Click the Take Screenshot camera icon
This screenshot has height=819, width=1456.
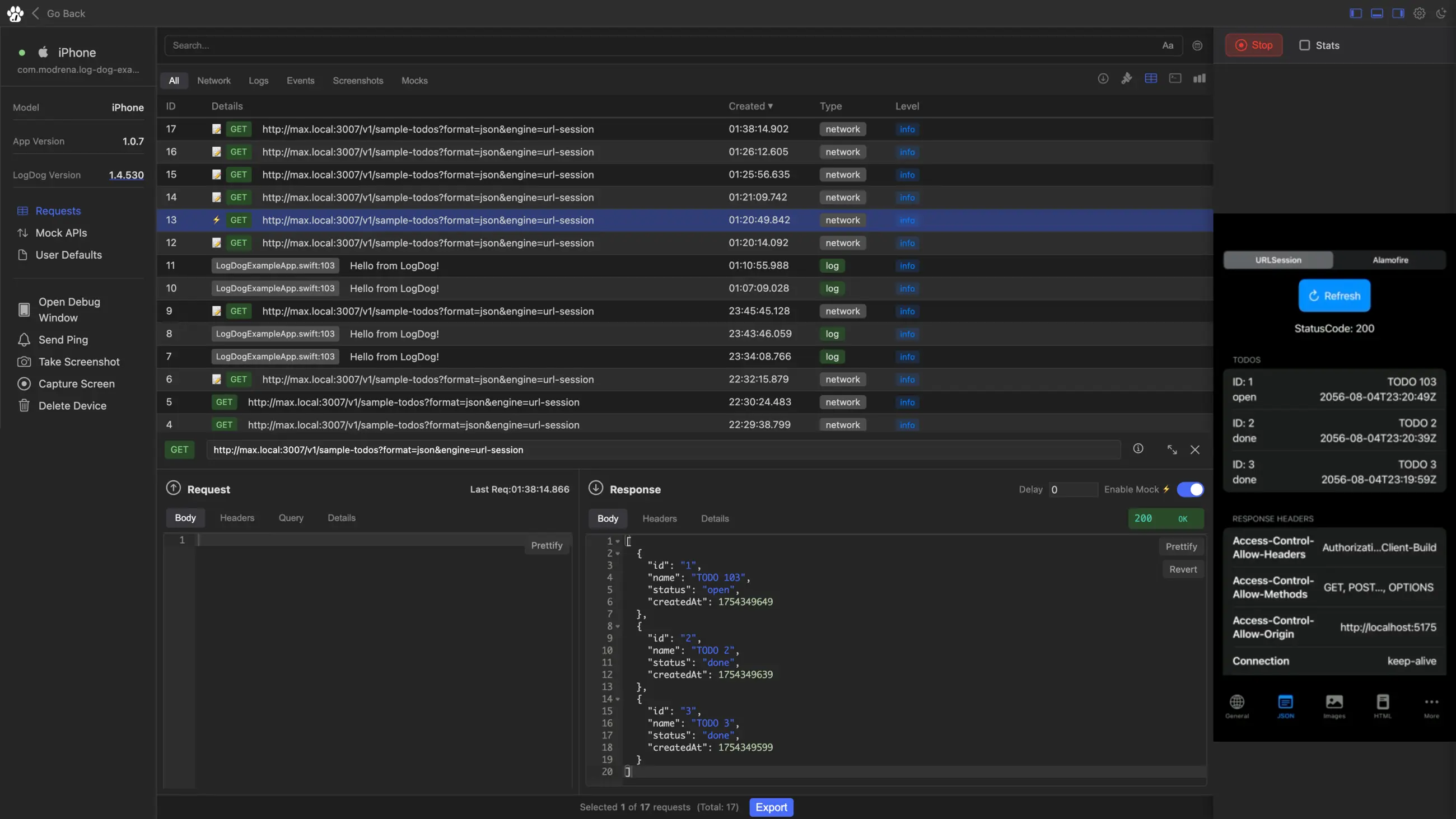[24, 362]
